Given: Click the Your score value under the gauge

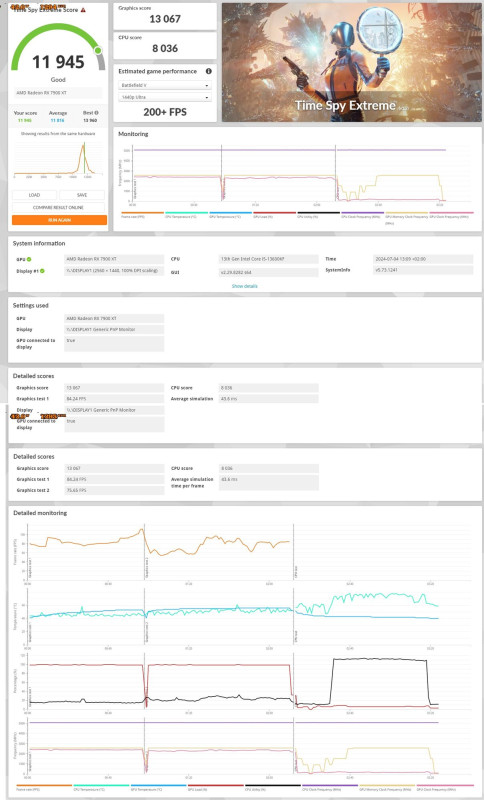Looking at the screenshot, I should [x=24, y=120].
